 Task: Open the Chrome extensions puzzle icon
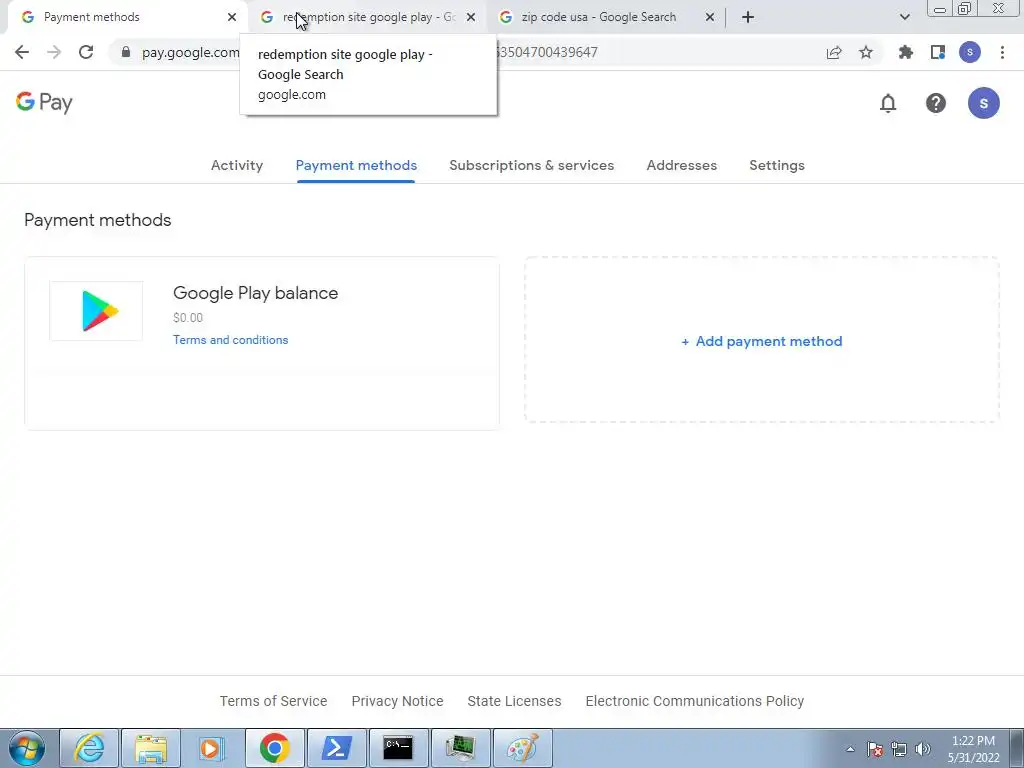[906, 52]
